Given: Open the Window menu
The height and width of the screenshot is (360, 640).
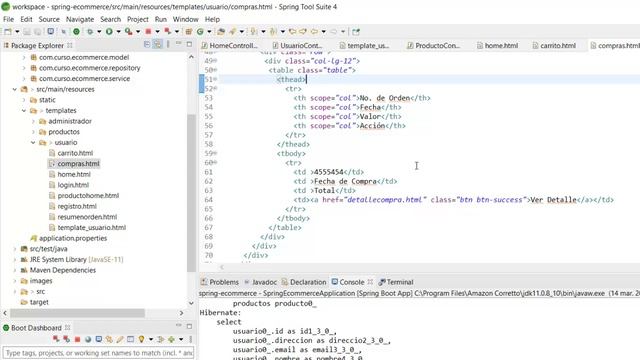Looking at the screenshot, I should pos(185,19).
